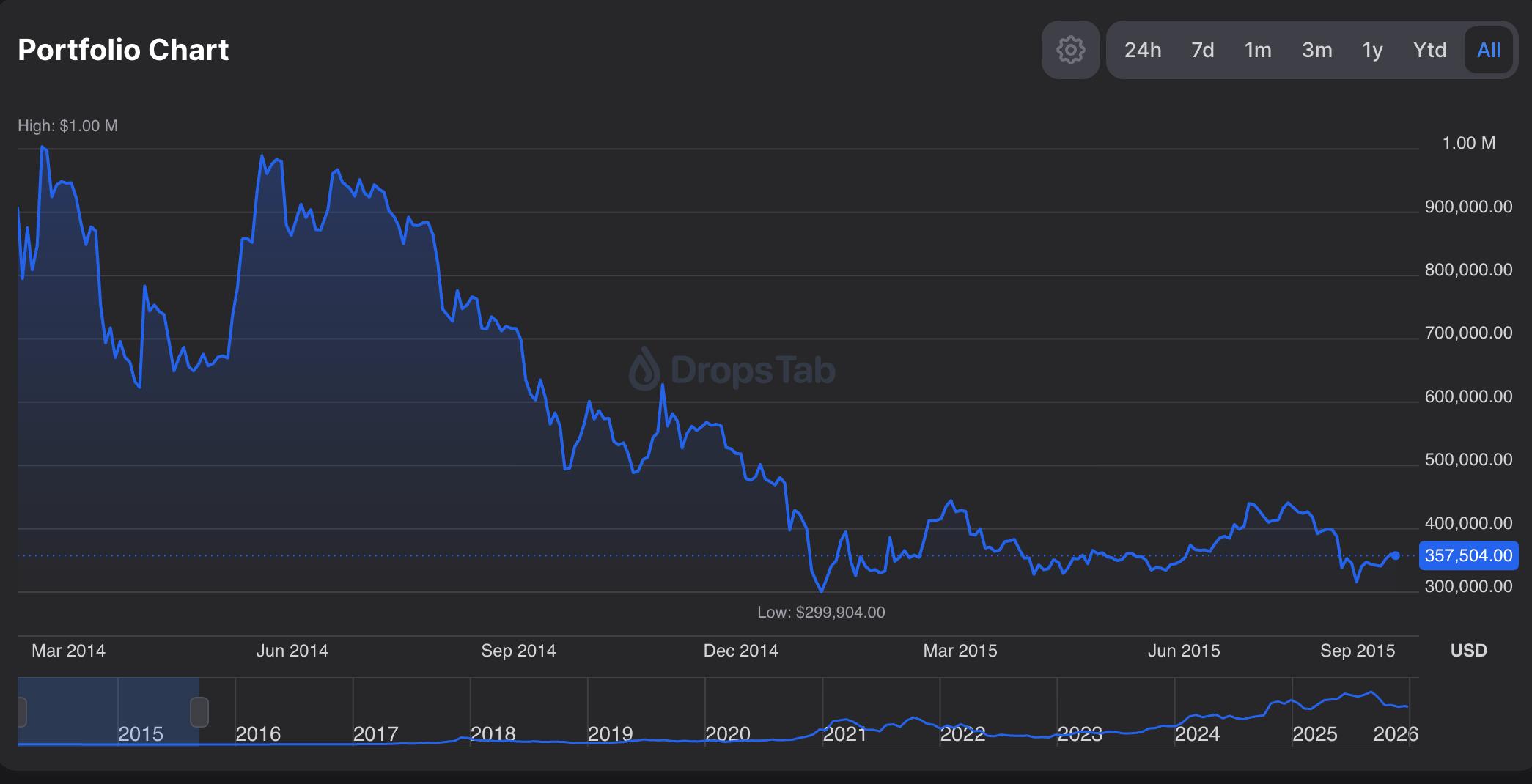
Task: Open chart settings with the gear icon
Action: pos(1070,50)
